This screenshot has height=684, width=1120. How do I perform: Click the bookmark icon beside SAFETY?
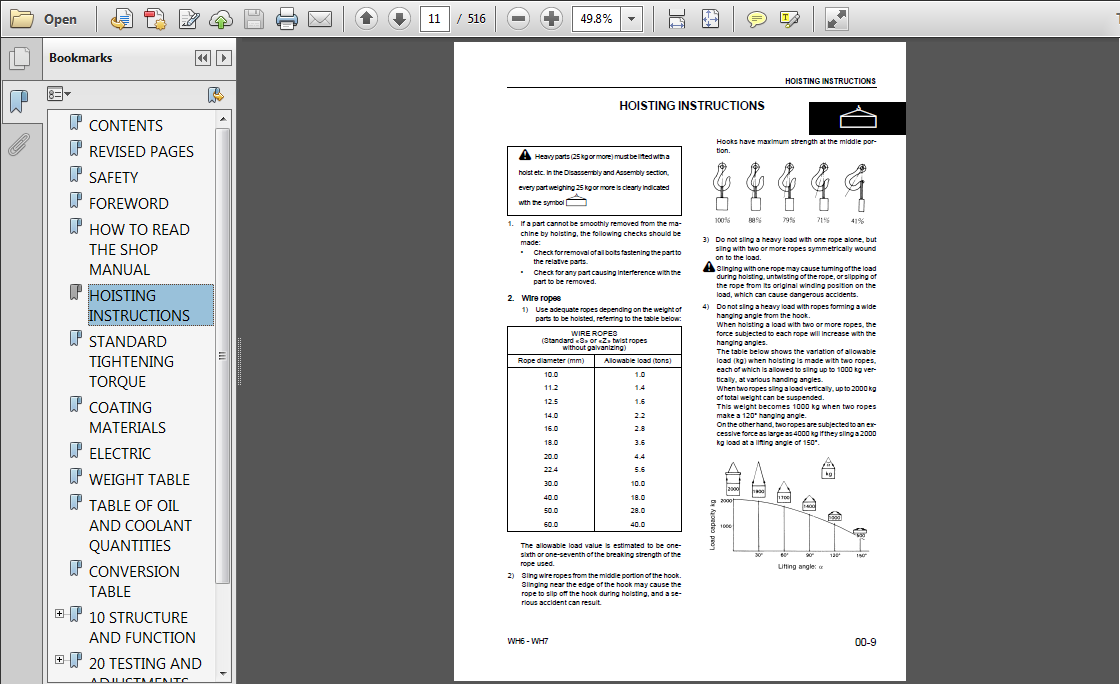point(76,175)
